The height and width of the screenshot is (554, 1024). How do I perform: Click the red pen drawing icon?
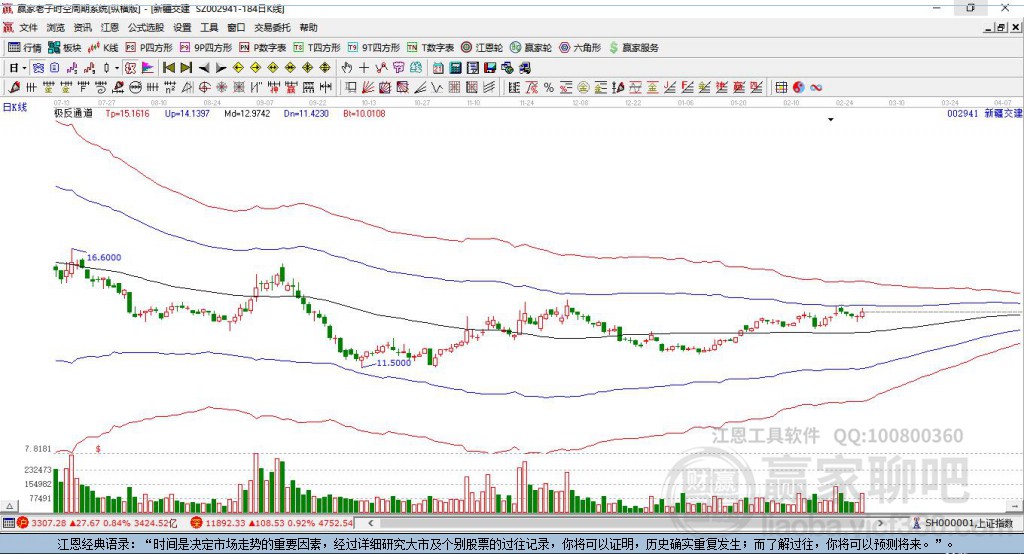pos(14,88)
